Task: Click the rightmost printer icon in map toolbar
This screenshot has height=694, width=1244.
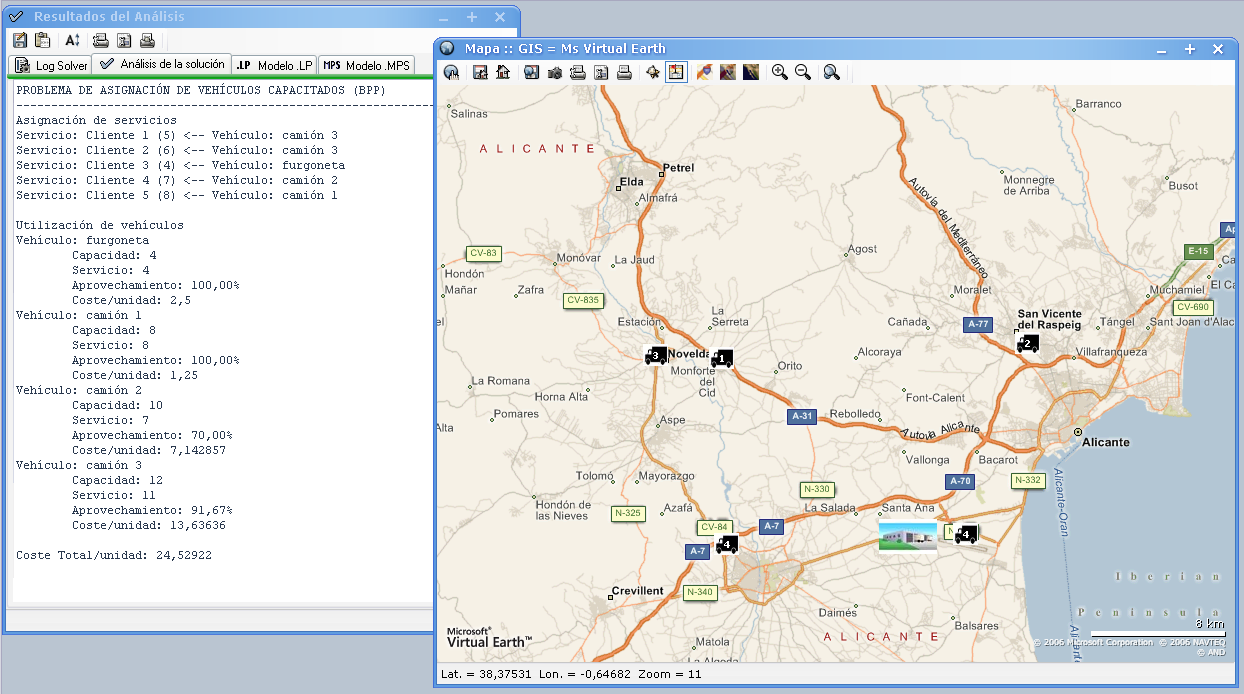Action: click(x=624, y=72)
